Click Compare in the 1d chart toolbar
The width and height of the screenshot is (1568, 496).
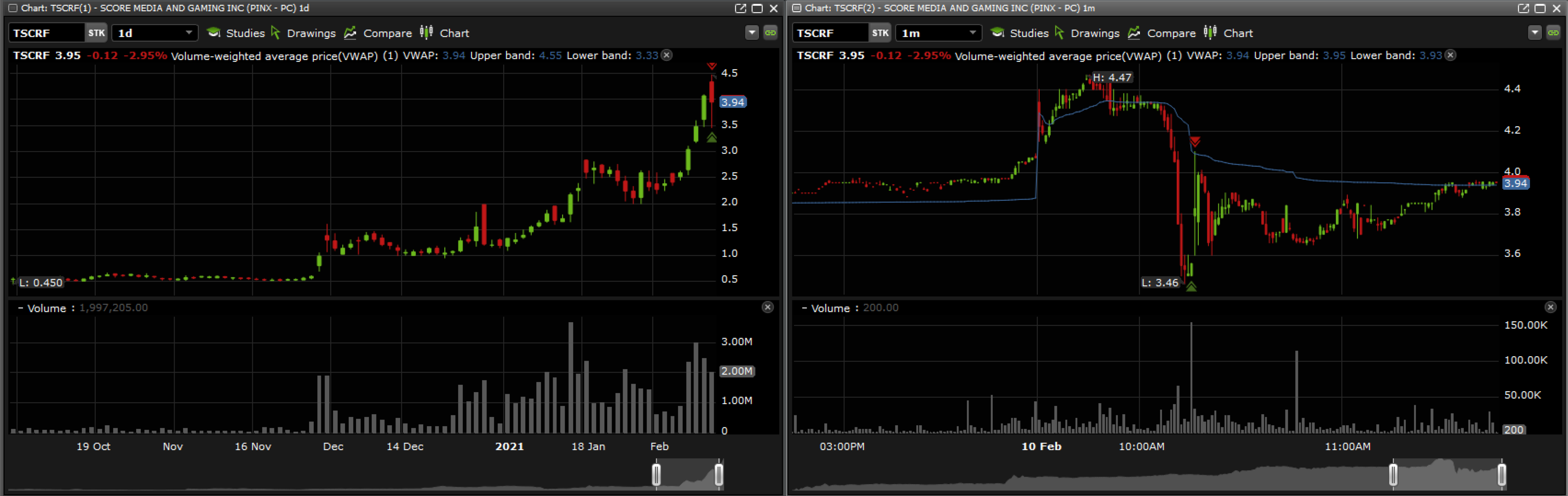pyautogui.click(x=378, y=33)
